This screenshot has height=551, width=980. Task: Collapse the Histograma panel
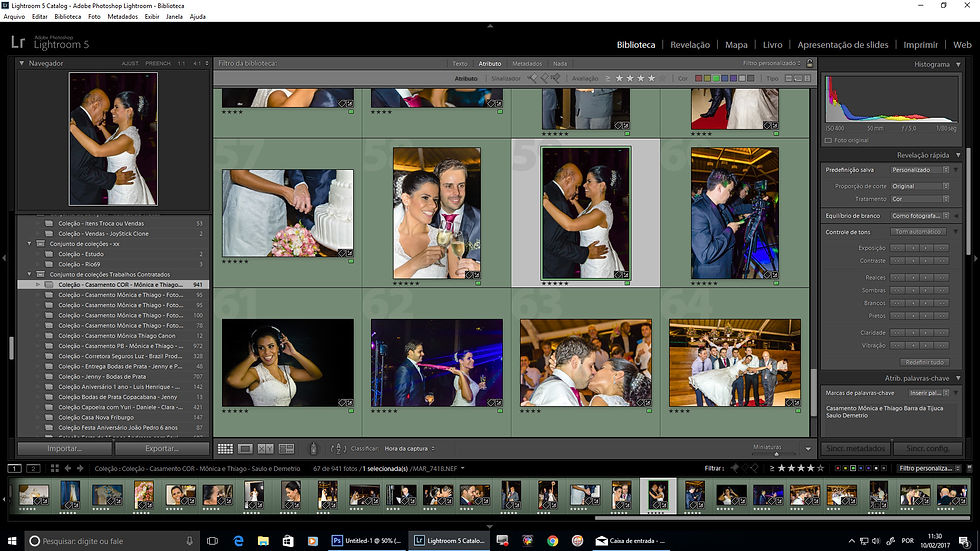click(958, 64)
